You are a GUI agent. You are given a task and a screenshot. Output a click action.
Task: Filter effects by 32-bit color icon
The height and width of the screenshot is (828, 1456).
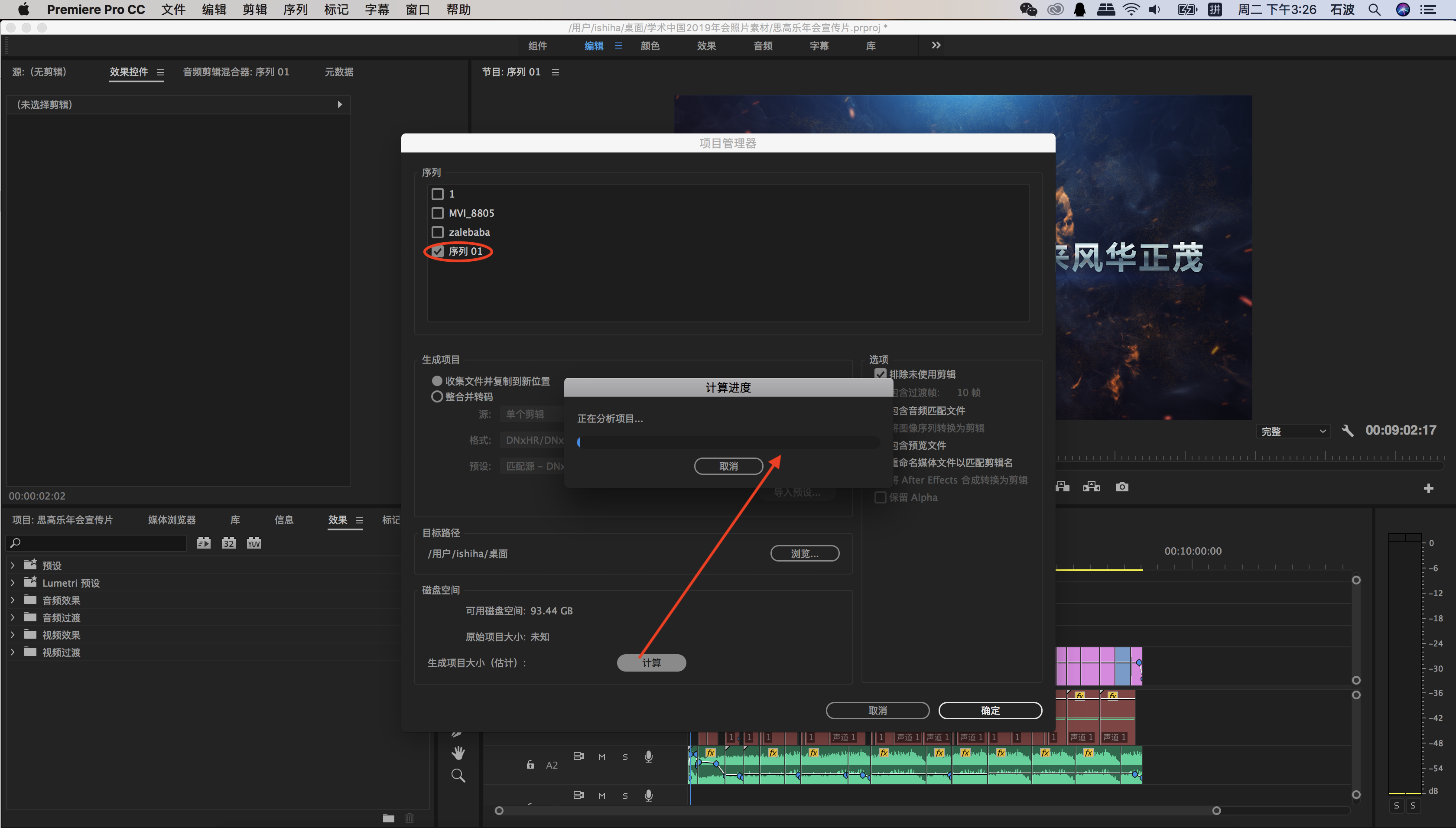click(229, 543)
